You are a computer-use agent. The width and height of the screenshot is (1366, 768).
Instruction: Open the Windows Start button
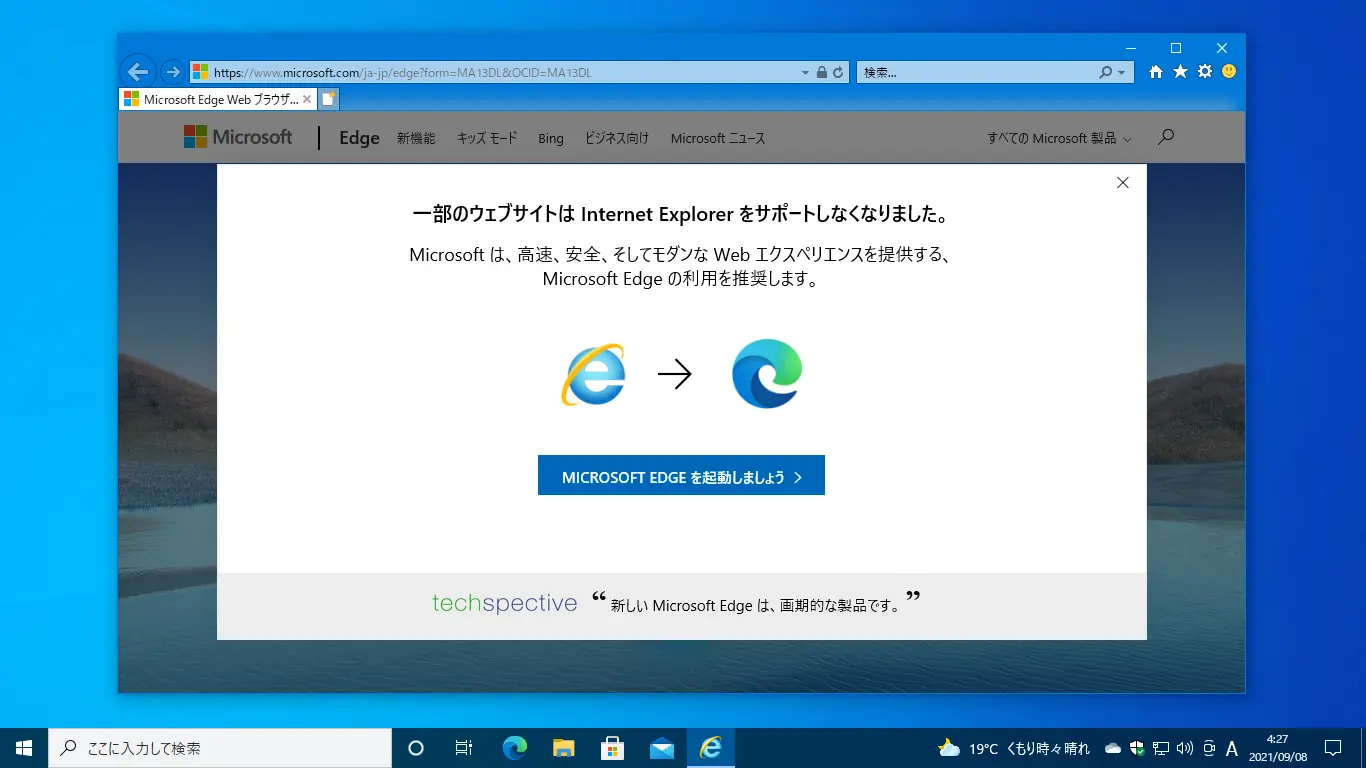click(24, 748)
